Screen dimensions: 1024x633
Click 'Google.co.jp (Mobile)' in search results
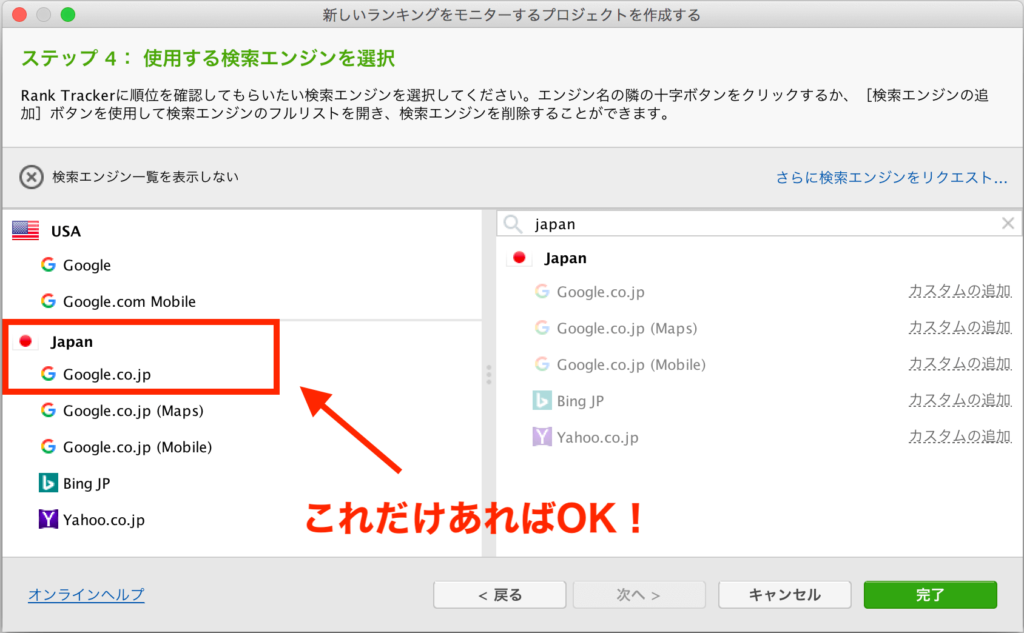point(632,365)
